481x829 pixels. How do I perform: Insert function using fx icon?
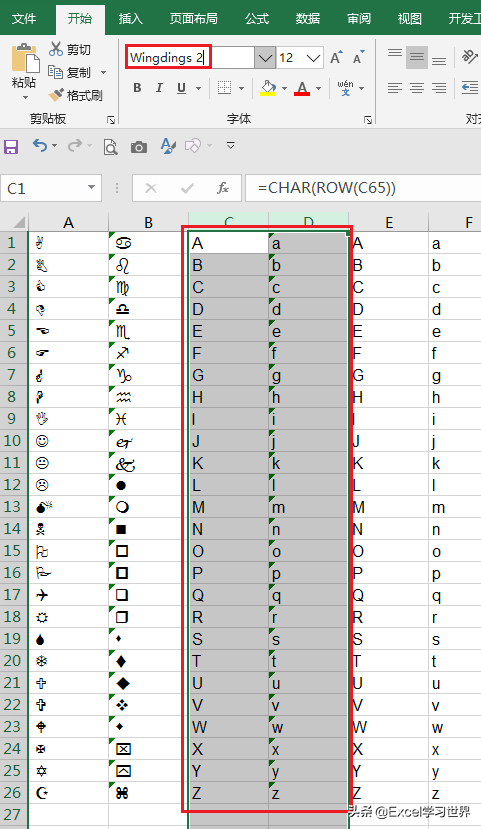[223, 188]
